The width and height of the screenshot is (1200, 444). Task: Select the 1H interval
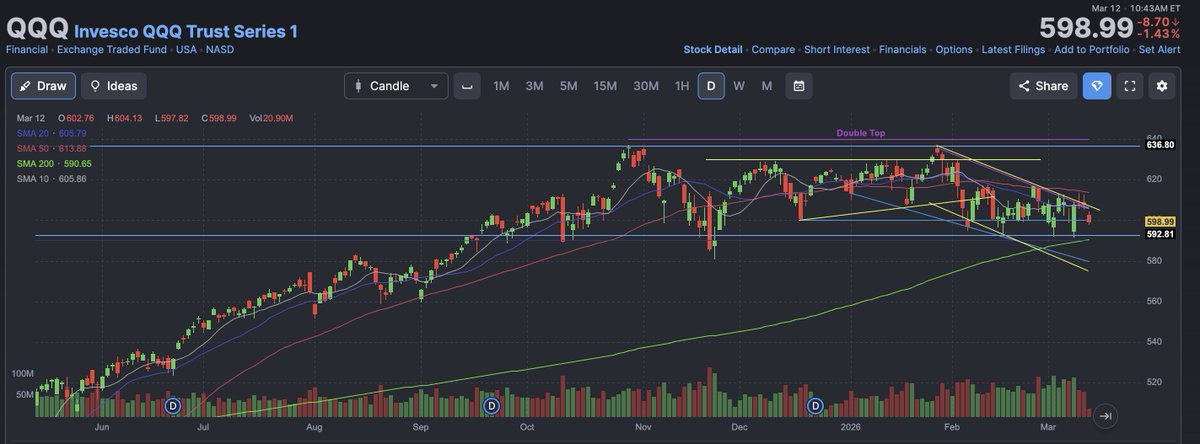682,86
